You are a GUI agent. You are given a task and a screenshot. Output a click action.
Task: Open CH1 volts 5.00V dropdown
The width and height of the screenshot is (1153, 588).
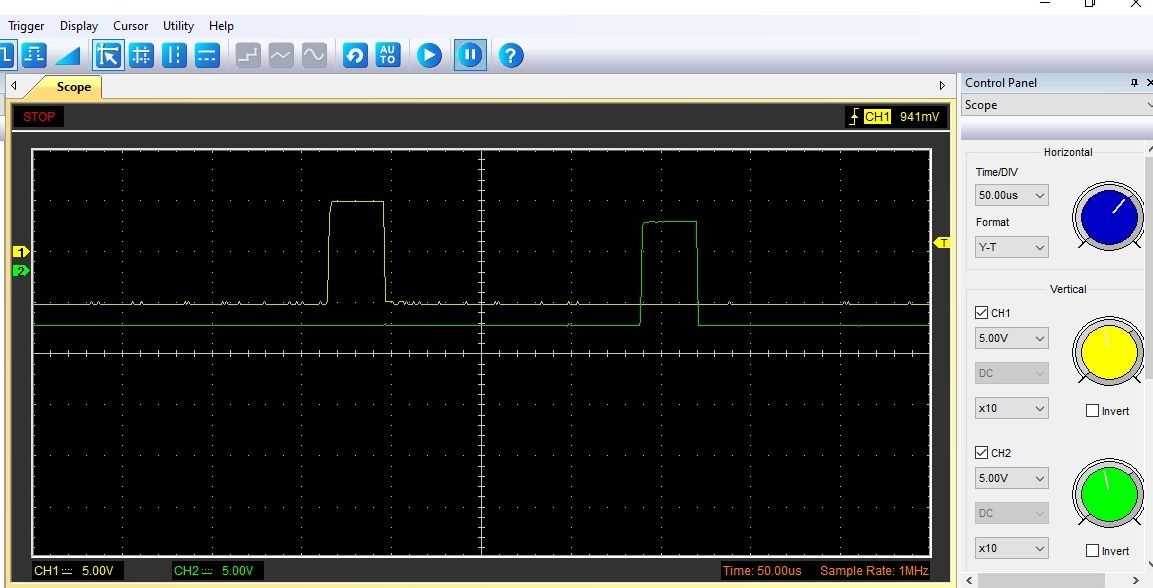[x=1012, y=338]
